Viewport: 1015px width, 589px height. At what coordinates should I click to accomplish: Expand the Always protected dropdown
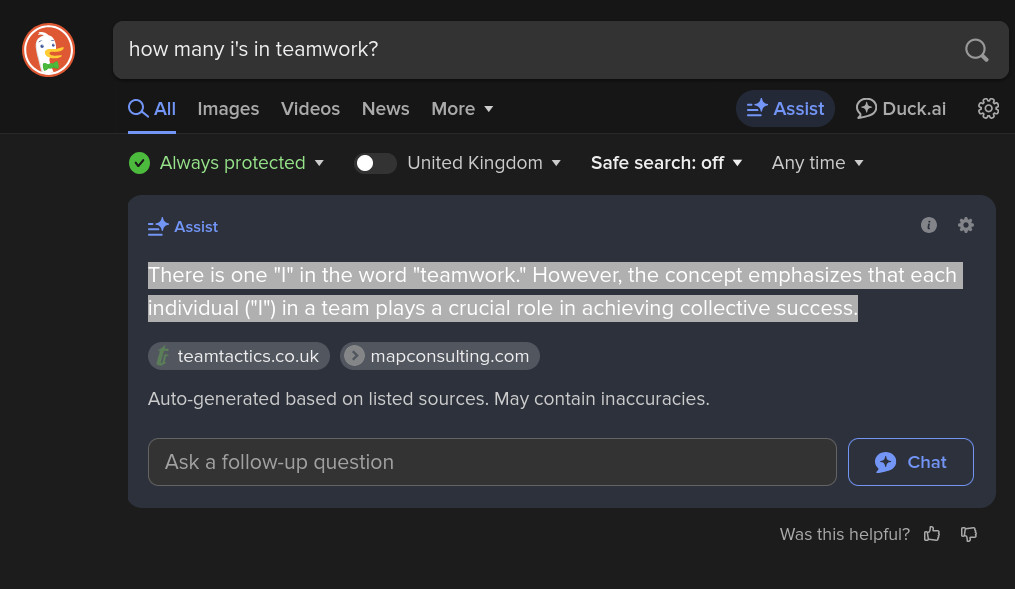241,163
